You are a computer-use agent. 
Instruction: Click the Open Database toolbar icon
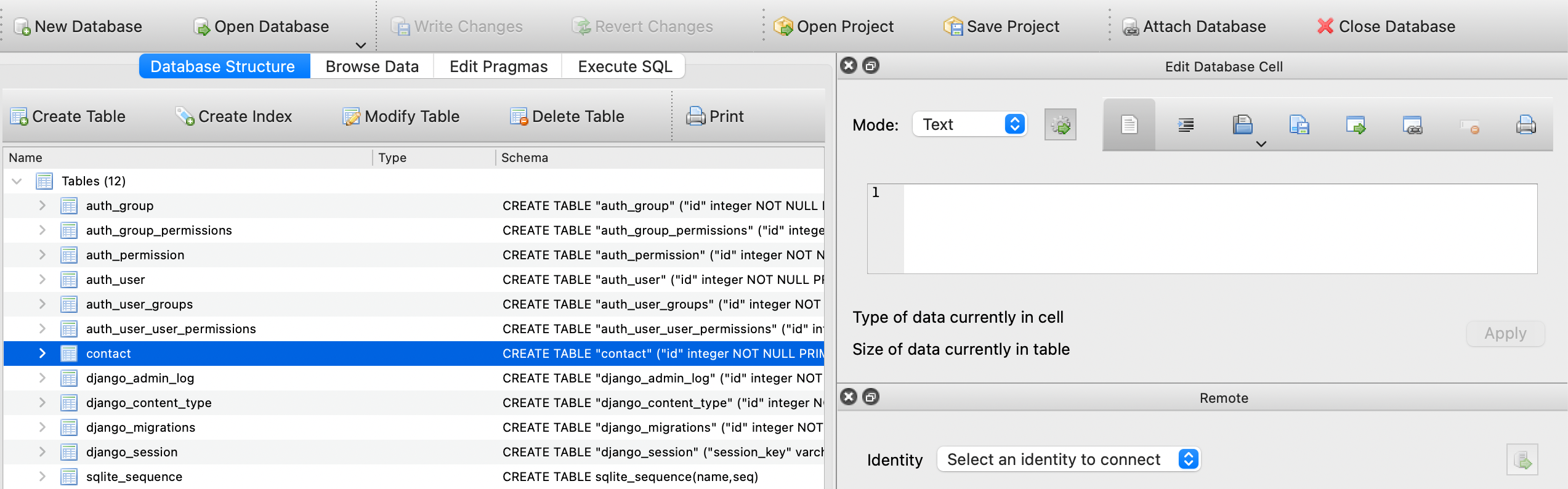point(201,27)
